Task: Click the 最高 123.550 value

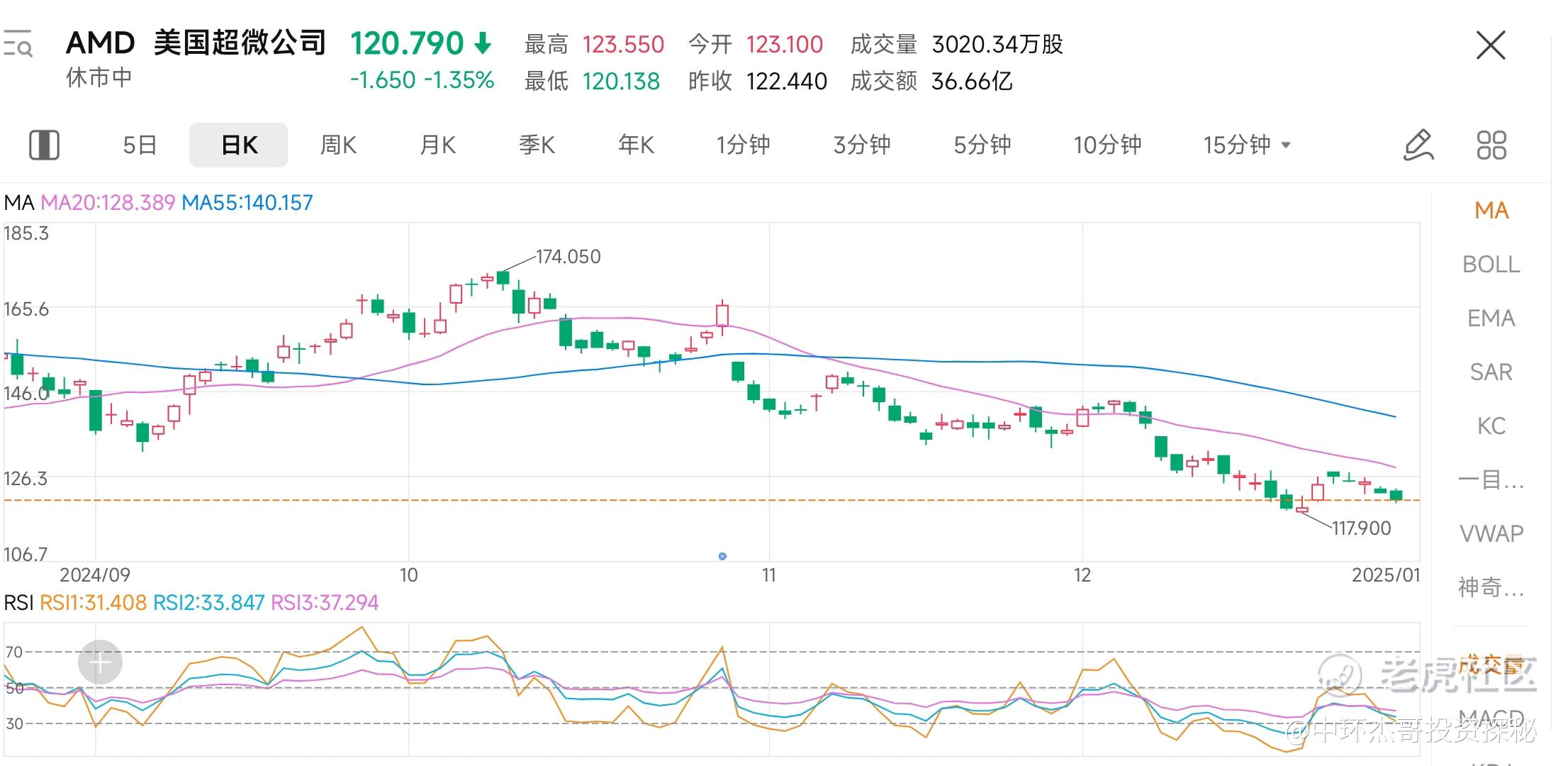Action: 623,45
